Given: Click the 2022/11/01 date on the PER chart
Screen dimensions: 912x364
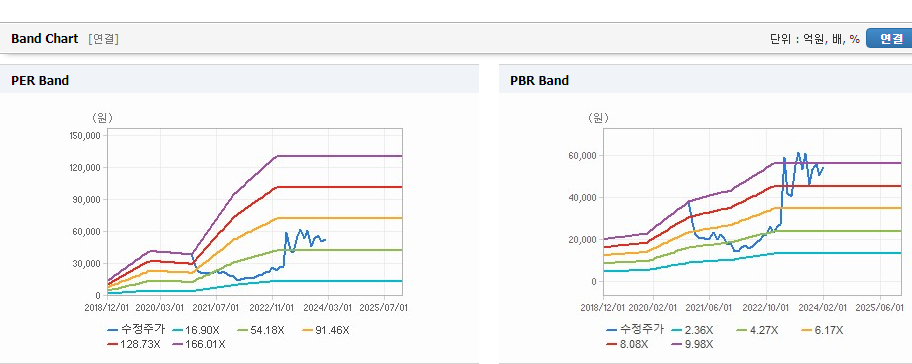Looking at the screenshot, I should tap(272, 307).
